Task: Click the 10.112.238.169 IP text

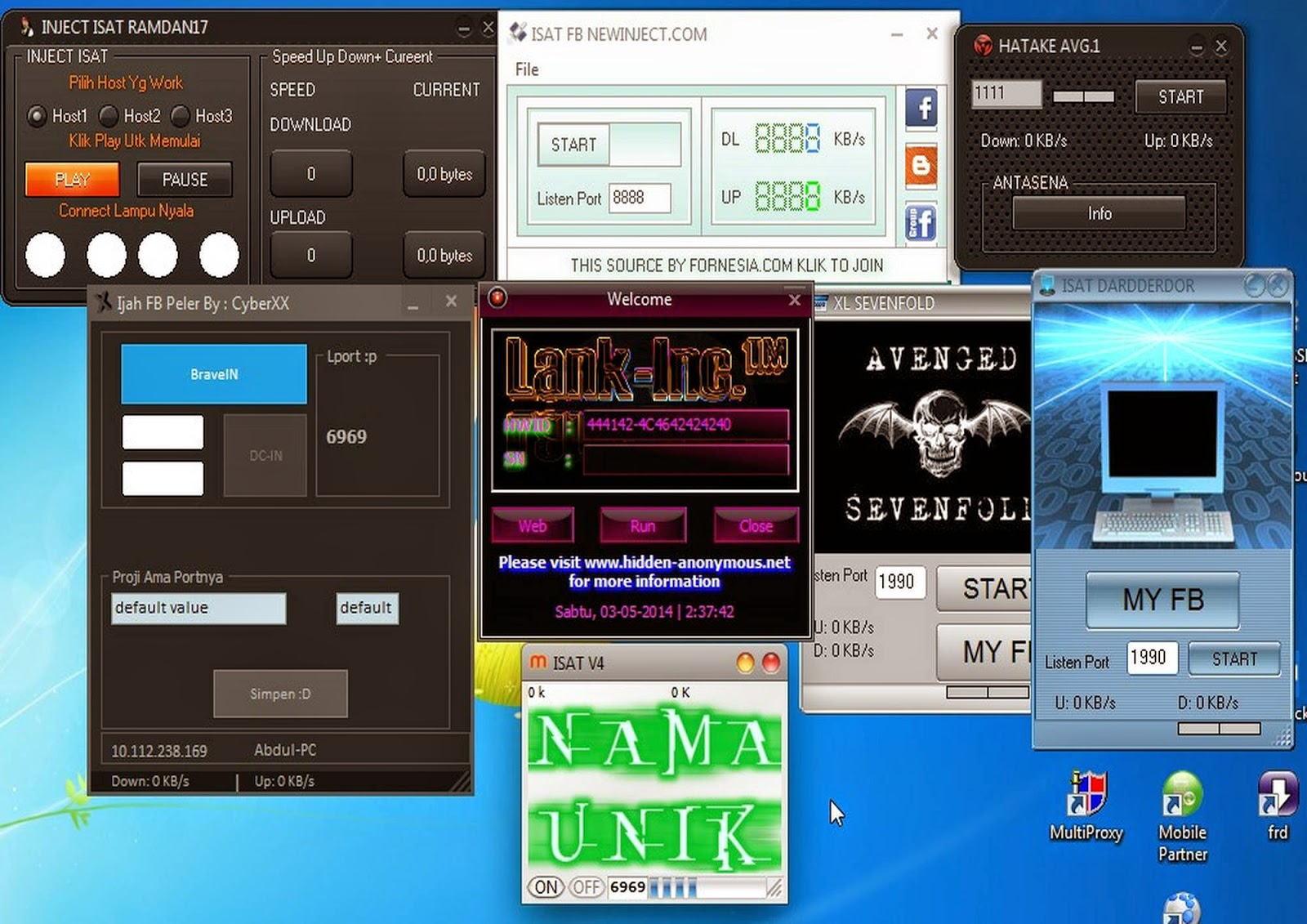Action: click(x=159, y=751)
